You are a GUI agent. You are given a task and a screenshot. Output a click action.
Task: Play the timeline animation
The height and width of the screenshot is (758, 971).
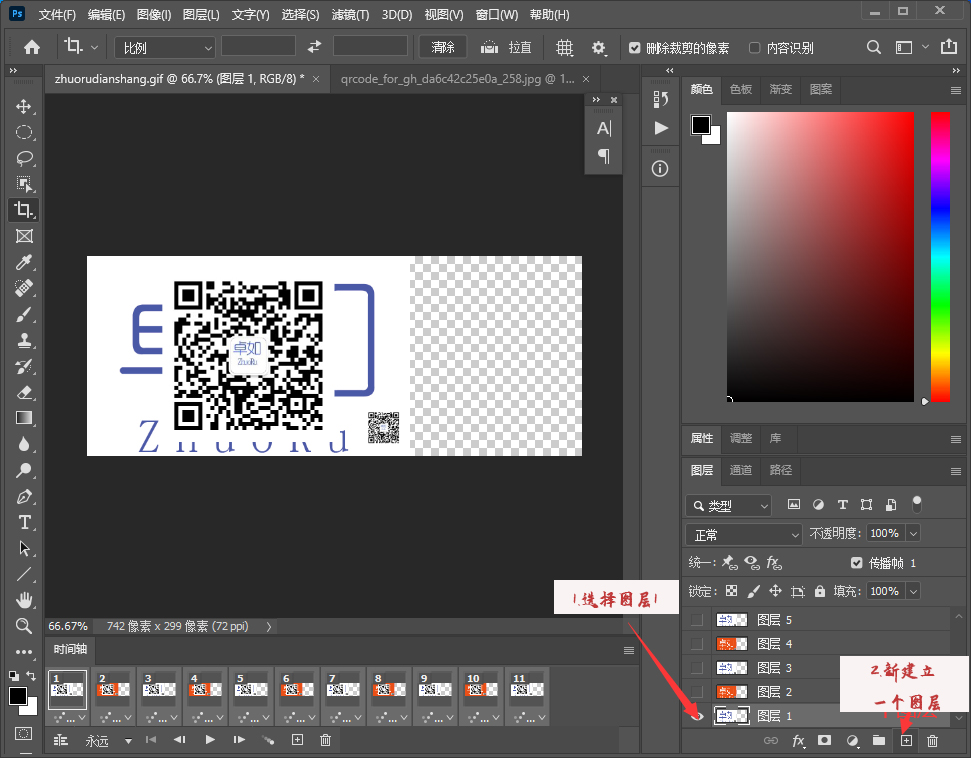(x=210, y=740)
